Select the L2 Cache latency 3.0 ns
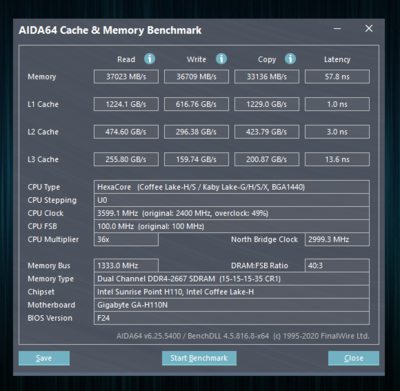400x391 pixels. [x=337, y=132]
